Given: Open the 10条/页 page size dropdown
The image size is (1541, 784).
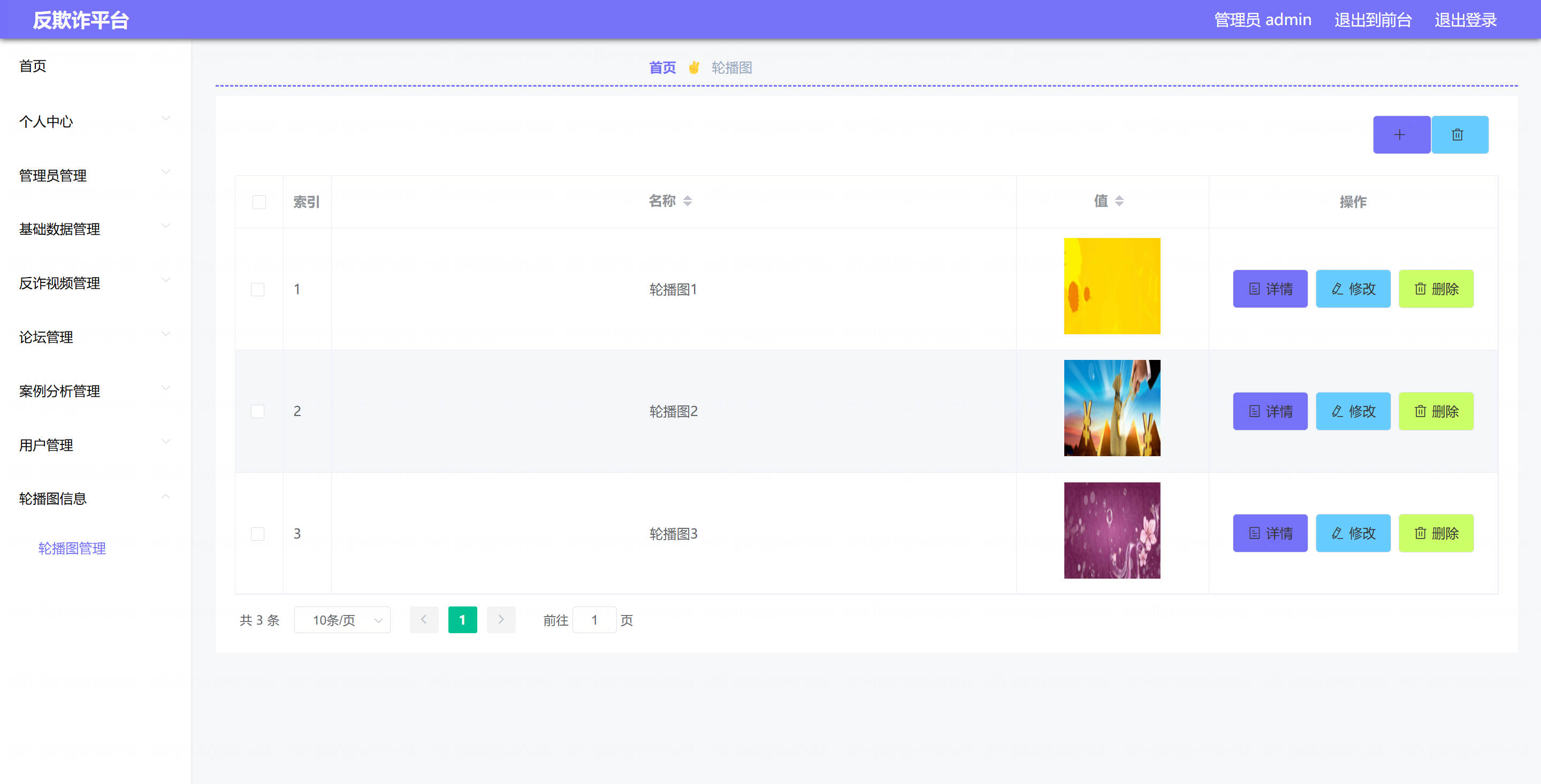Looking at the screenshot, I should (x=342, y=619).
